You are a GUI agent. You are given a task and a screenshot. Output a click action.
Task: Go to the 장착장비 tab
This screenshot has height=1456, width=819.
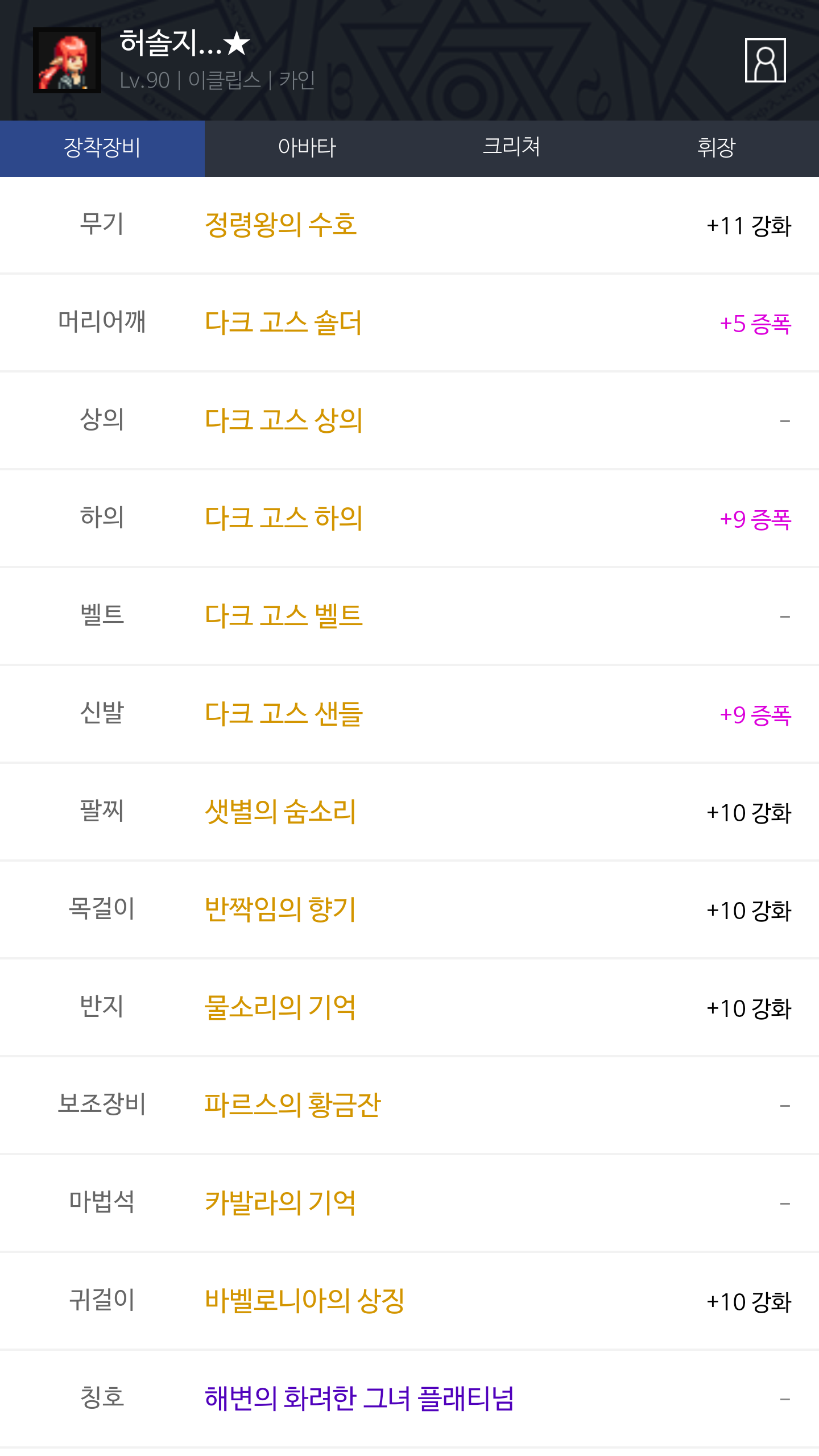[102, 148]
